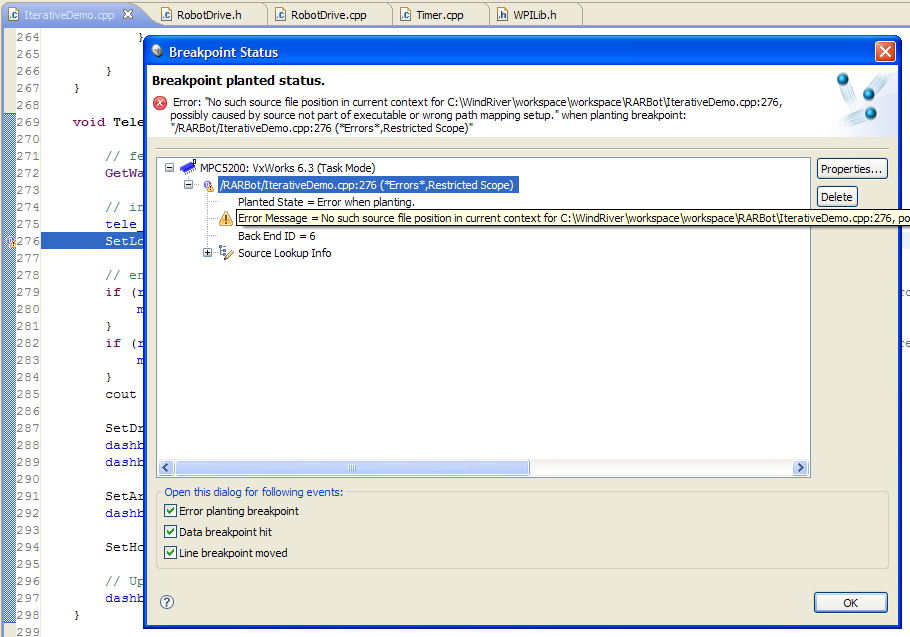Click the MPC5200 target chip icon
This screenshot has width=910, height=637.
coord(188,168)
